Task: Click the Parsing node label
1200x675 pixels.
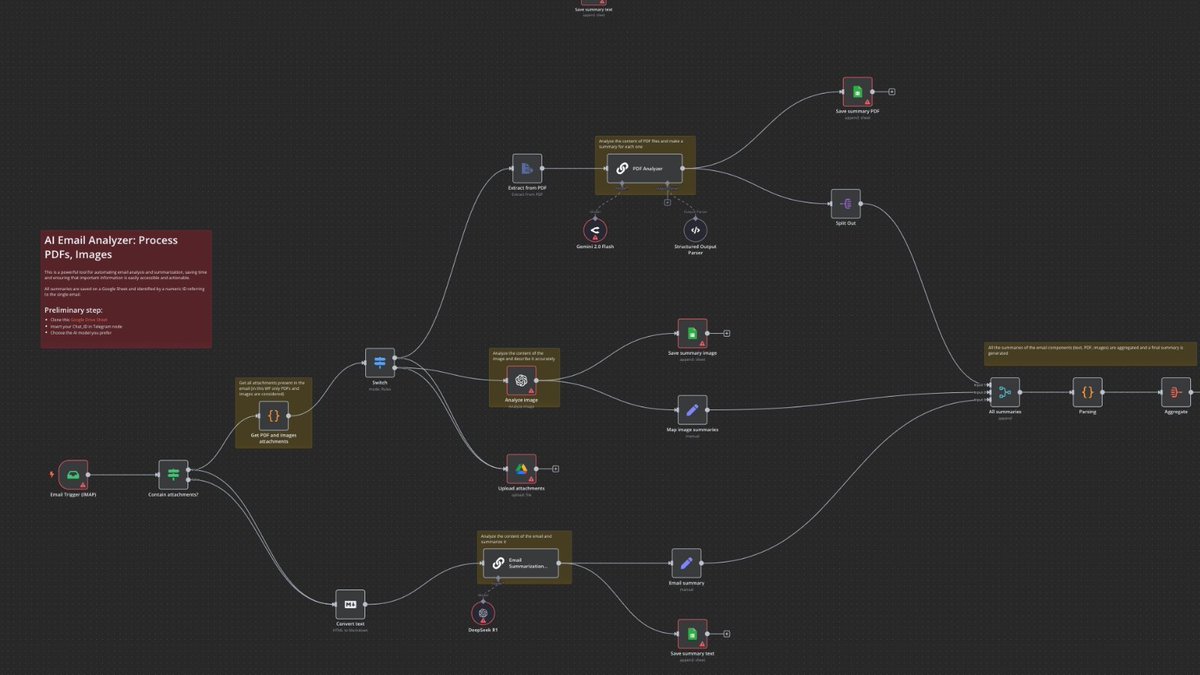Action: click(x=1087, y=412)
